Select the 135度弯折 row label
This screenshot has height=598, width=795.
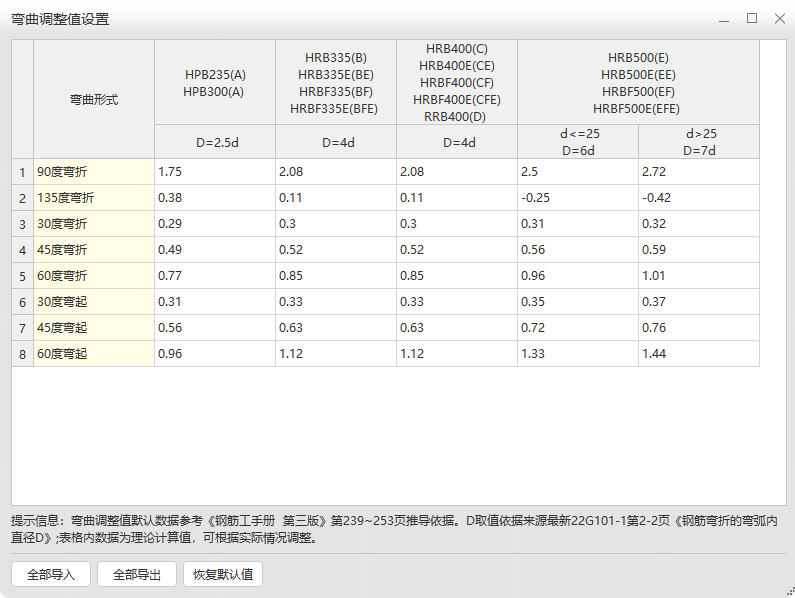pyautogui.click(x=94, y=198)
